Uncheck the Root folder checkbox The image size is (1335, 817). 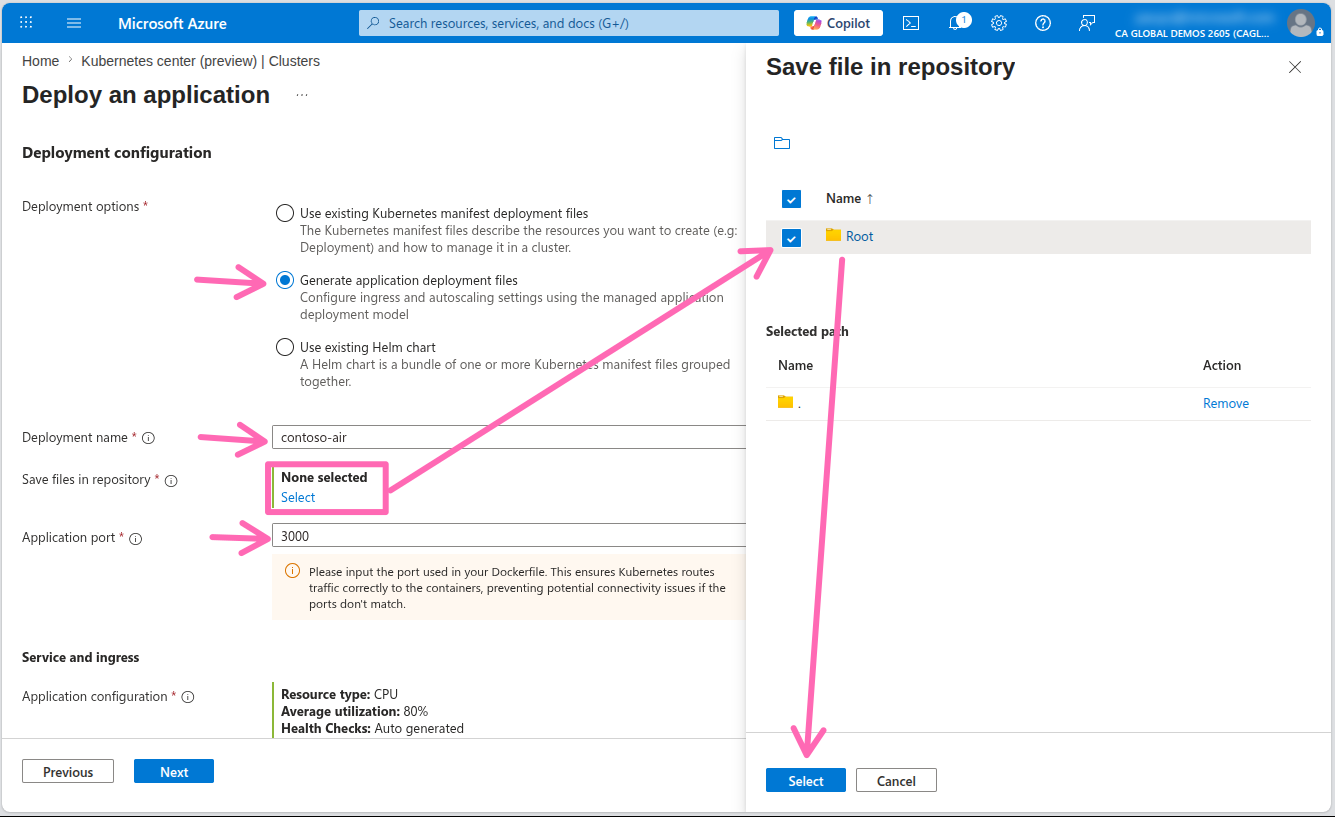[791, 238]
